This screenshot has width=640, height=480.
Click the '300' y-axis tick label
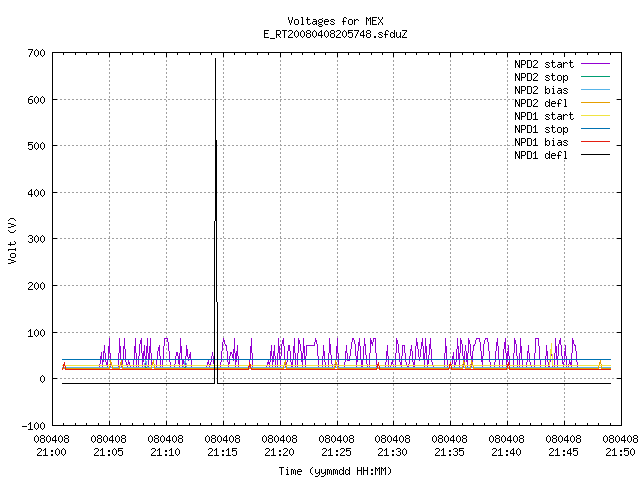pos(37,239)
